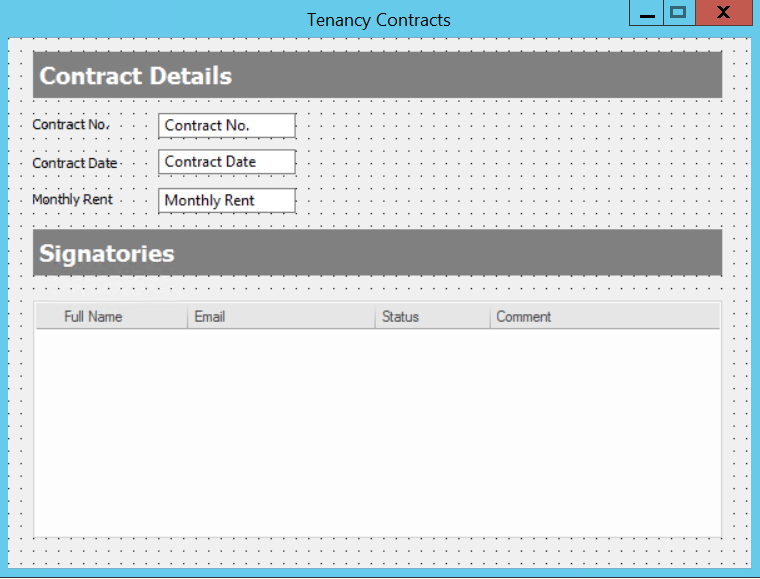Select the Contract Details header banner
This screenshot has width=760, height=579.
377,76
